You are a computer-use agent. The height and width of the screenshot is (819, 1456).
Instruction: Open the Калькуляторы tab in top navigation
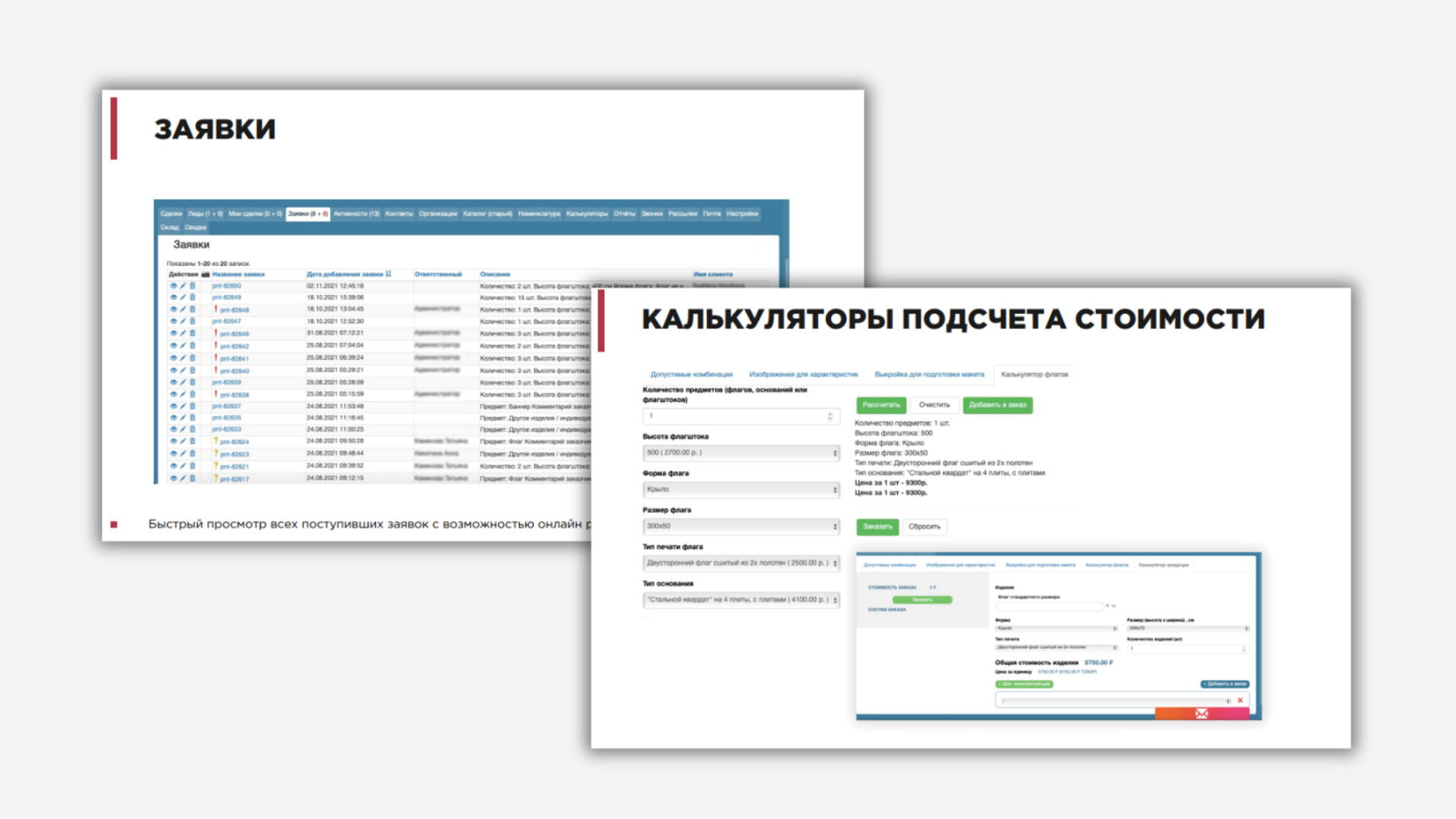point(586,214)
